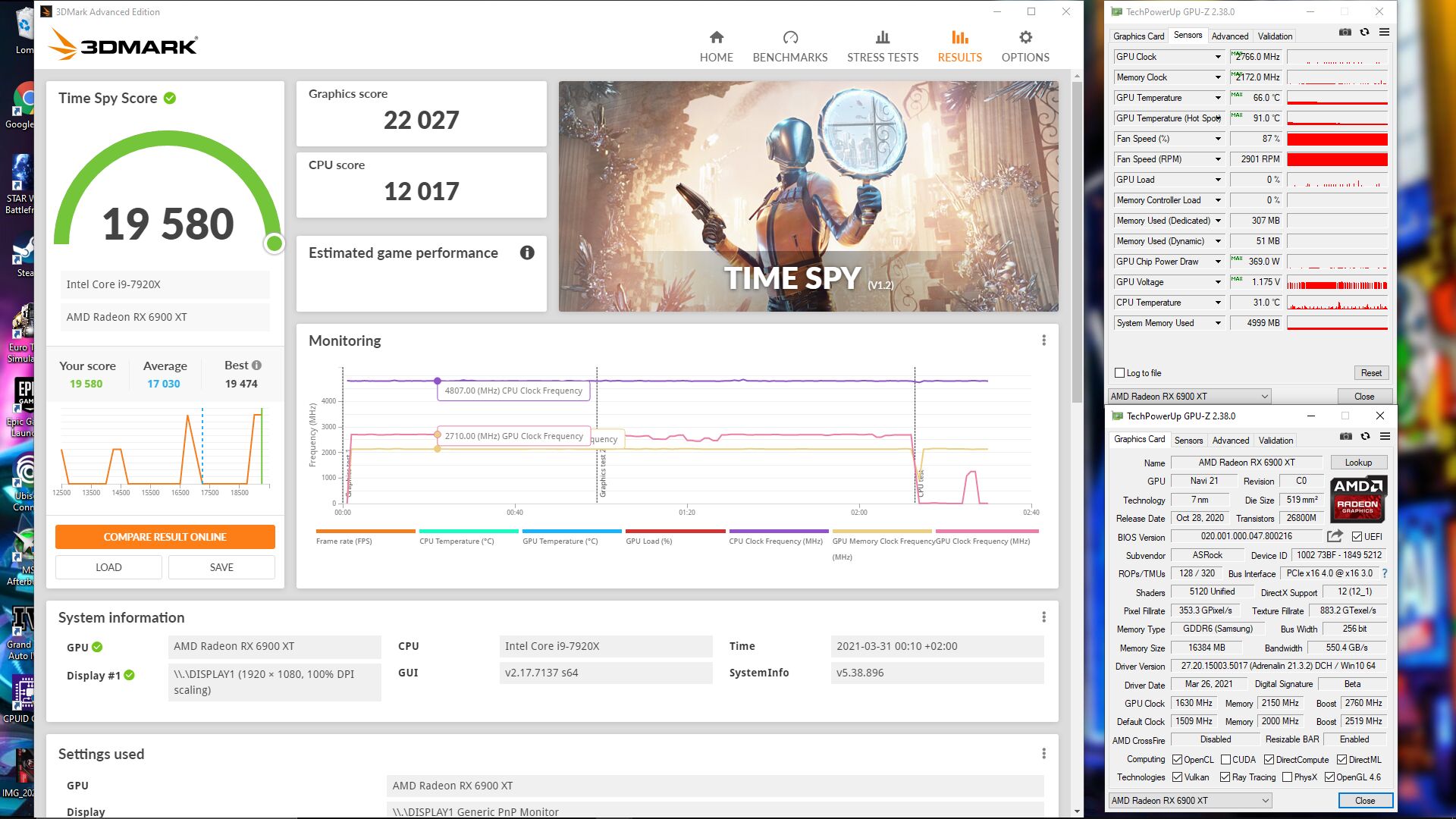Viewport: 1456px width, 819px height.
Task: Open Epic Games Launcher desktop icon
Action: coord(21,406)
